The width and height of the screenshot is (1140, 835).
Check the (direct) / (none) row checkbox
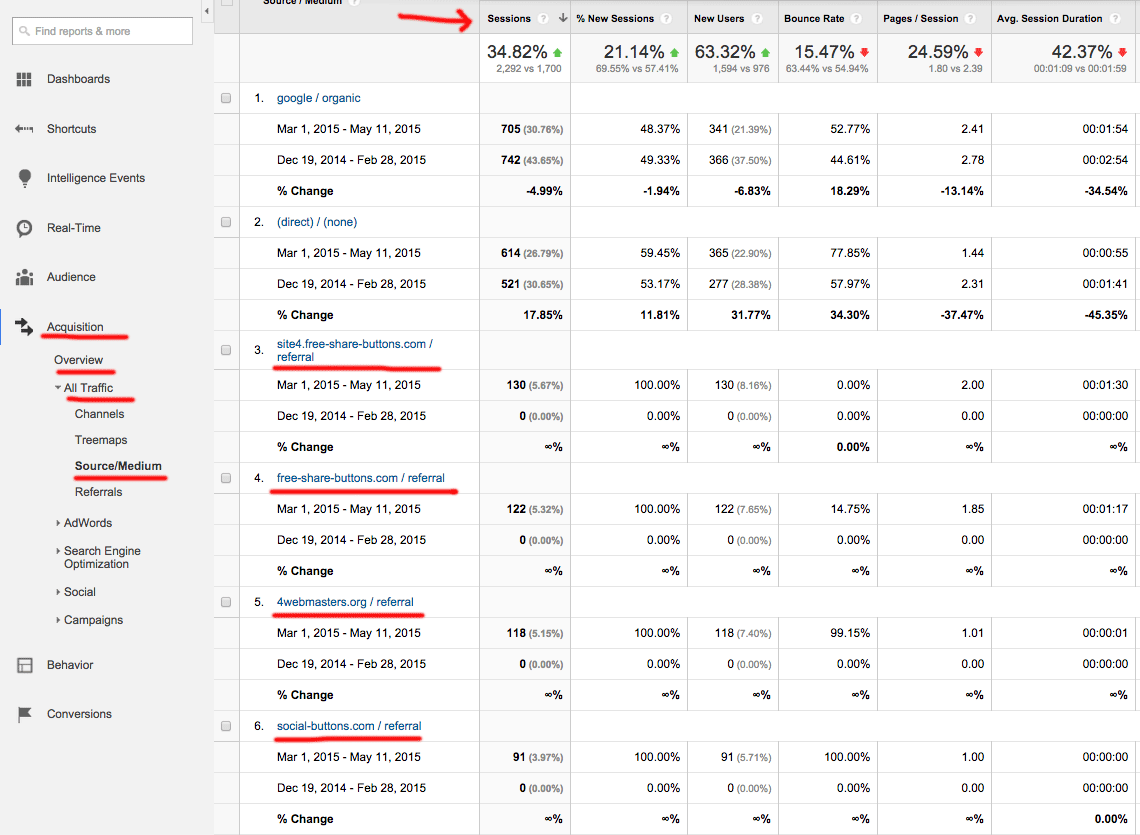(x=226, y=222)
